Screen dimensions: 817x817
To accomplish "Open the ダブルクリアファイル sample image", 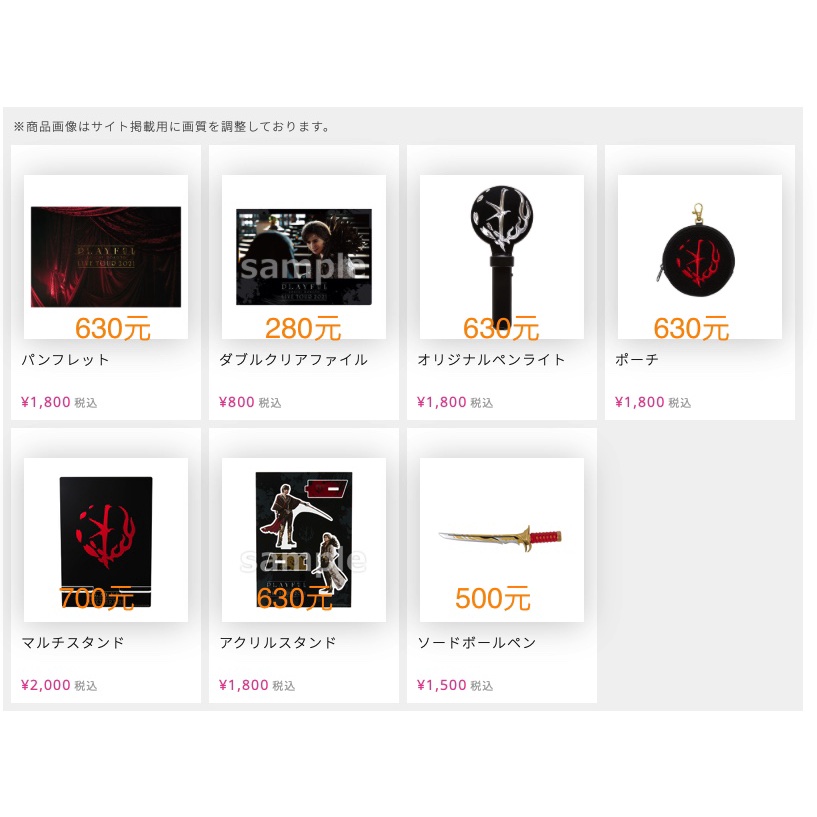I will 304,256.
